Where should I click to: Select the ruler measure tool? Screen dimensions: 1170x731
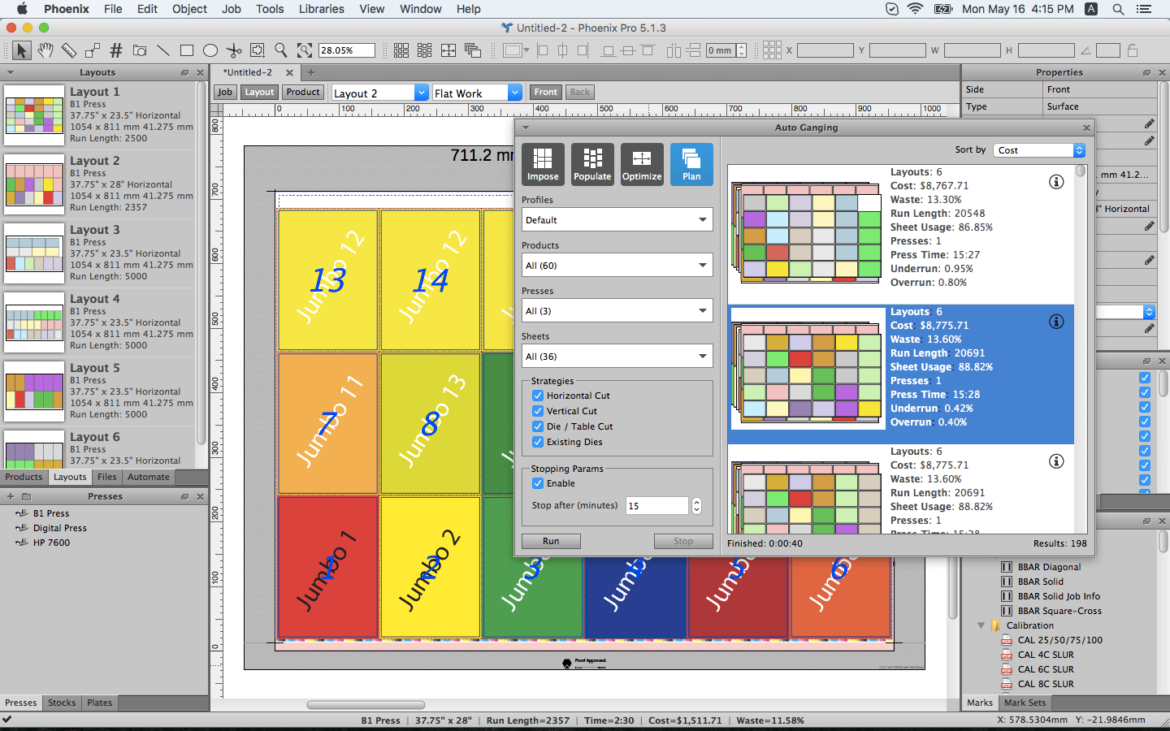69,51
